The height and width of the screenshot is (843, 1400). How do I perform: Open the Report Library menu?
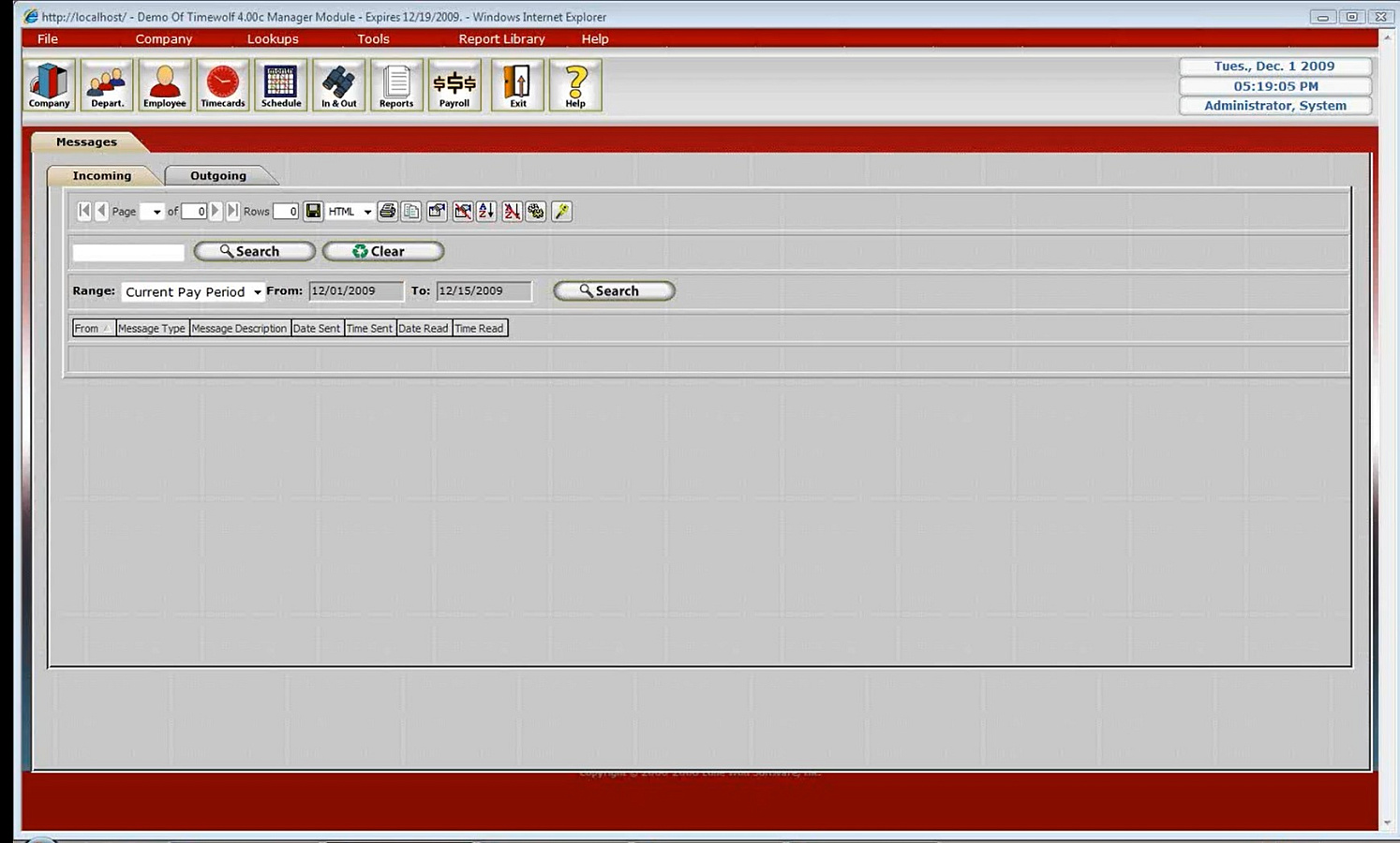pos(501,38)
